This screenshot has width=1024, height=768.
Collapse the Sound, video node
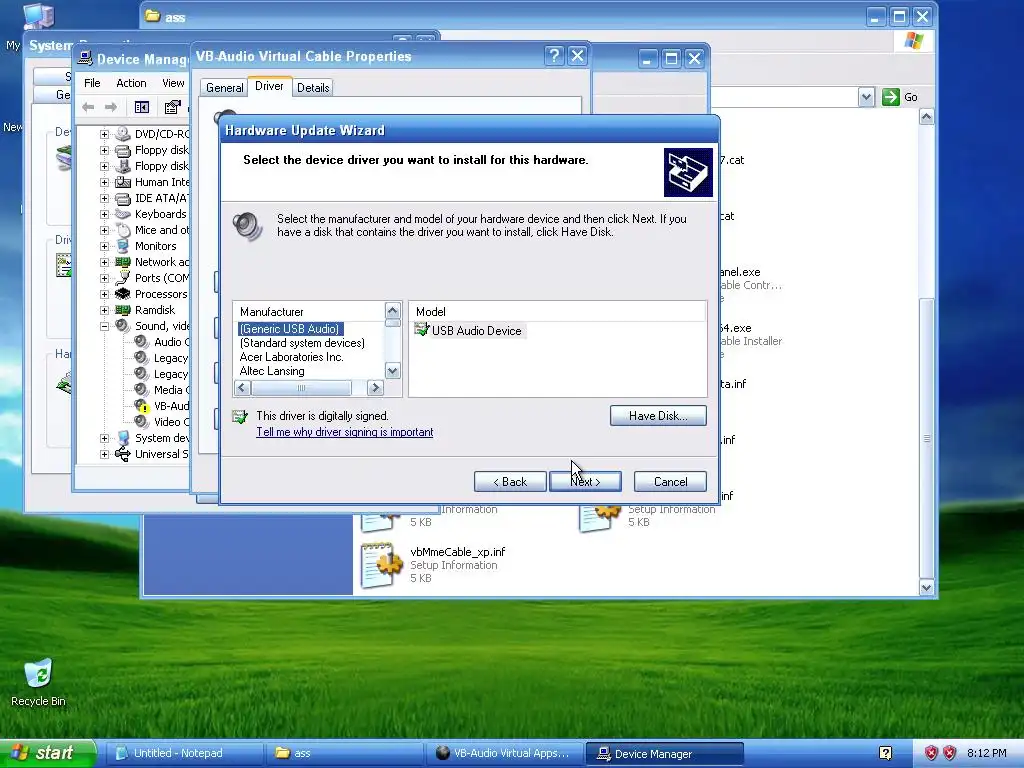(104, 326)
